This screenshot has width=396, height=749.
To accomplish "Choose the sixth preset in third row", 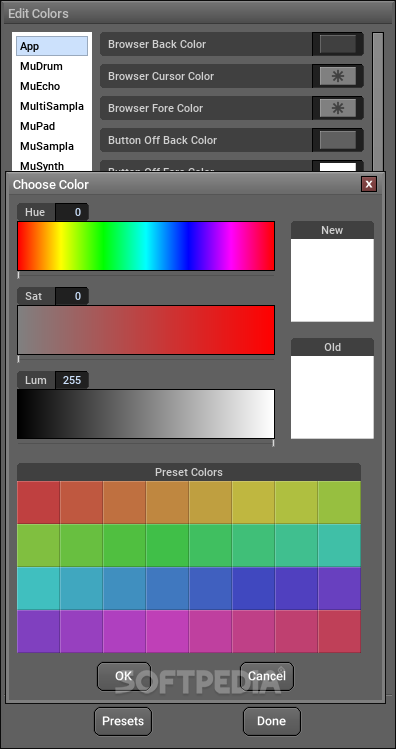I will [x=254, y=588].
